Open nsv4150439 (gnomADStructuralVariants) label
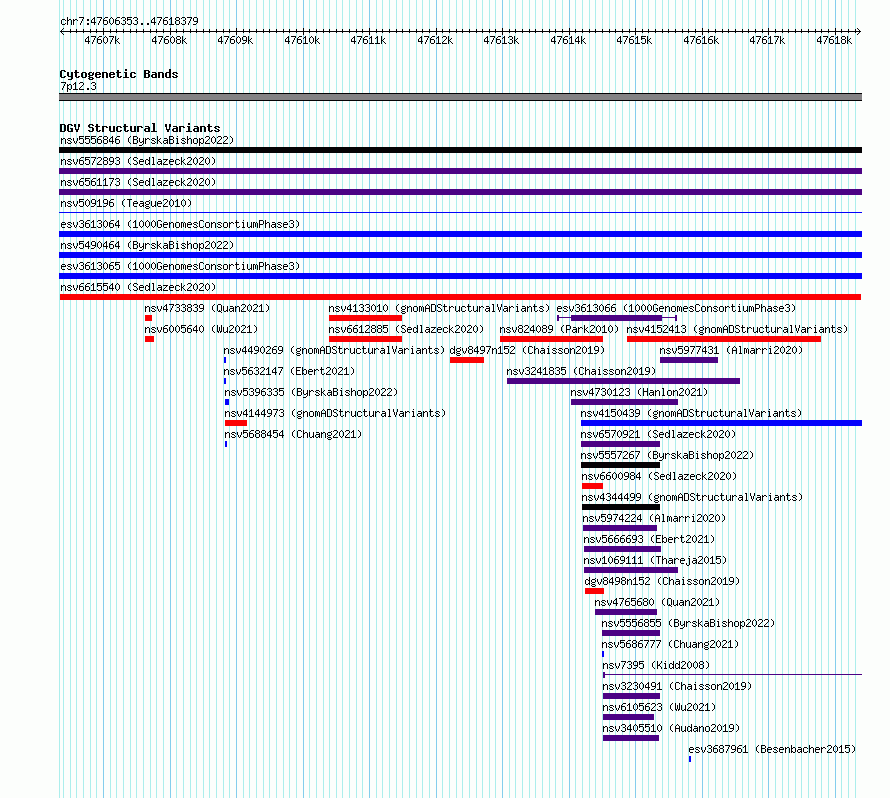 coord(691,413)
